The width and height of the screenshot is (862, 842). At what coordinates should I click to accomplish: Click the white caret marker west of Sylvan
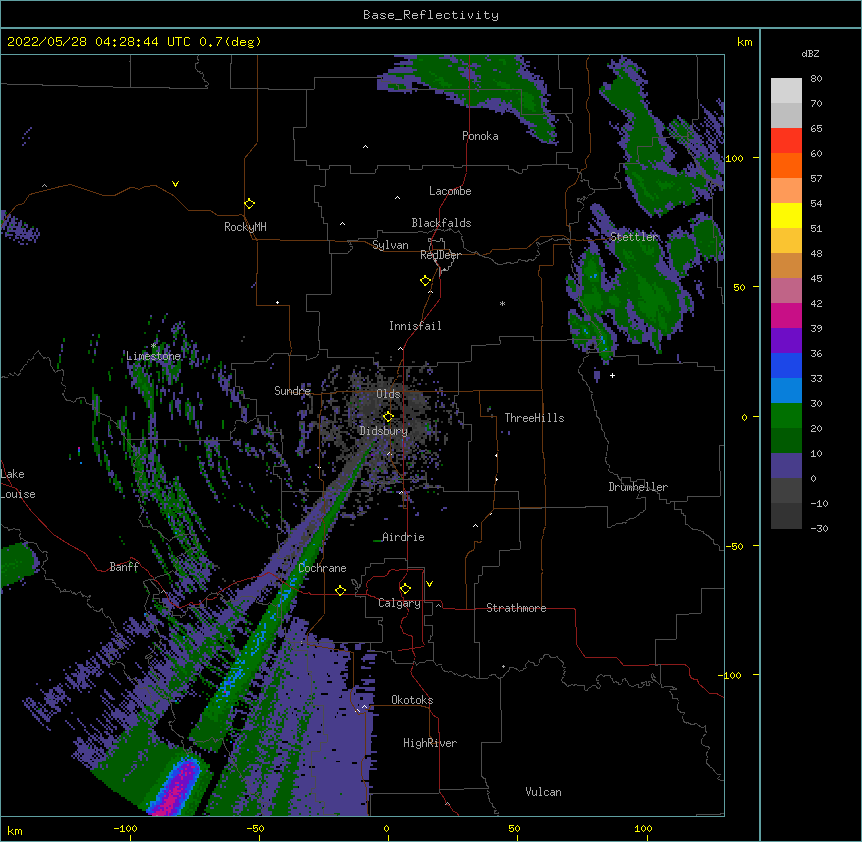click(x=342, y=224)
